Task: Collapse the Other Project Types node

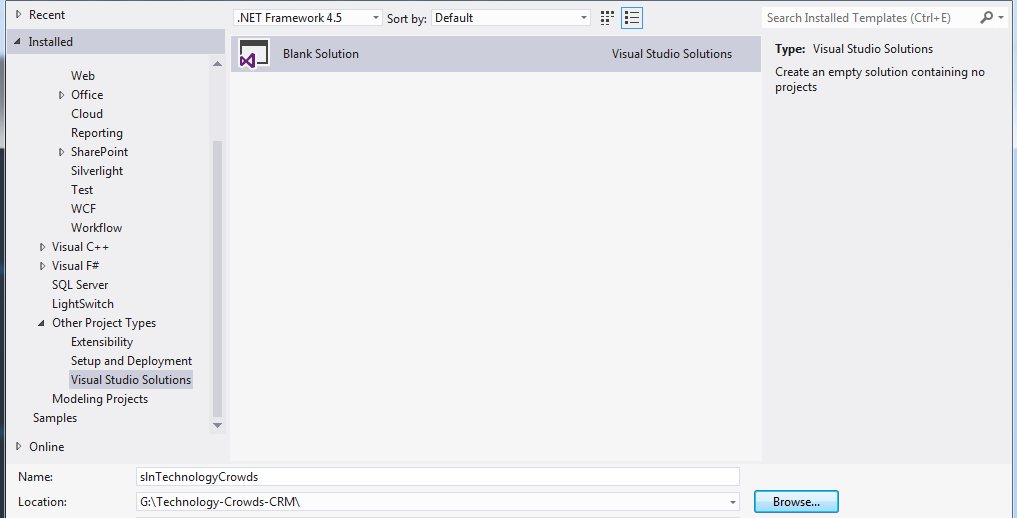Action: [x=42, y=323]
